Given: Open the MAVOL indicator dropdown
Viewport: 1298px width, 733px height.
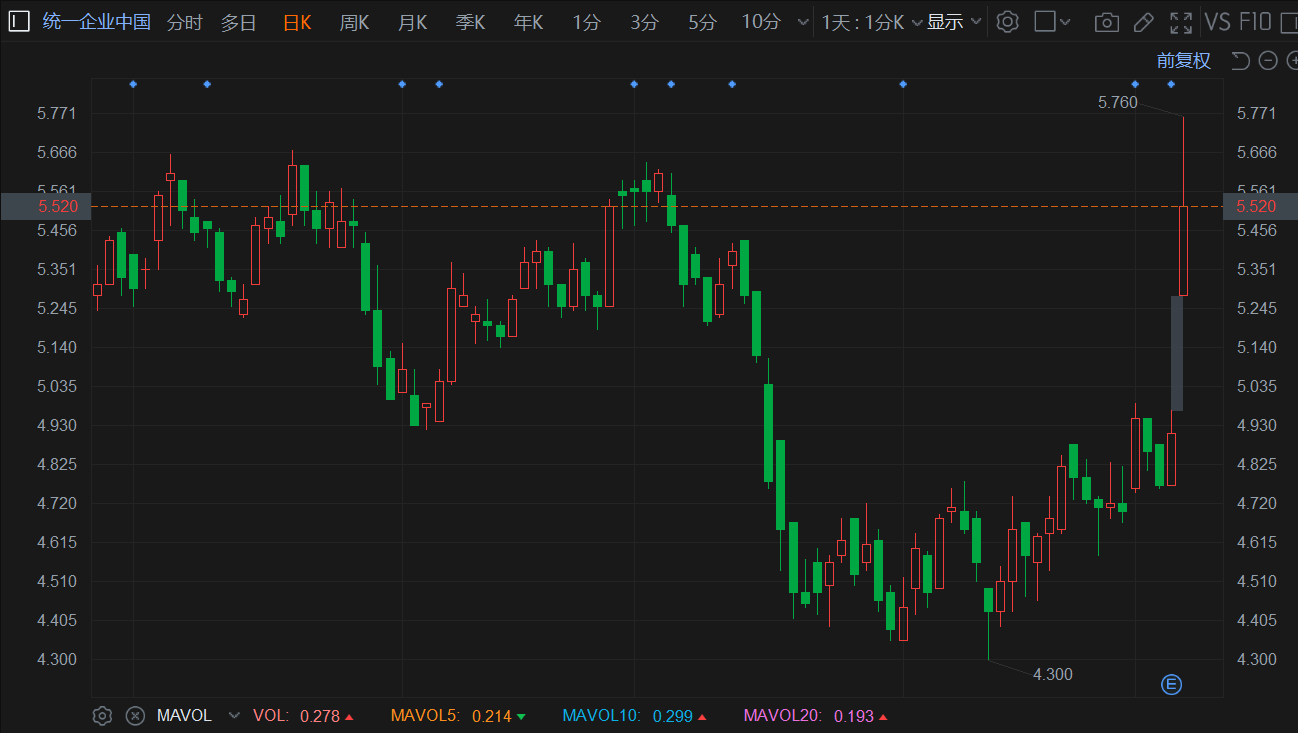Looking at the screenshot, I should (x=234, y=716).
